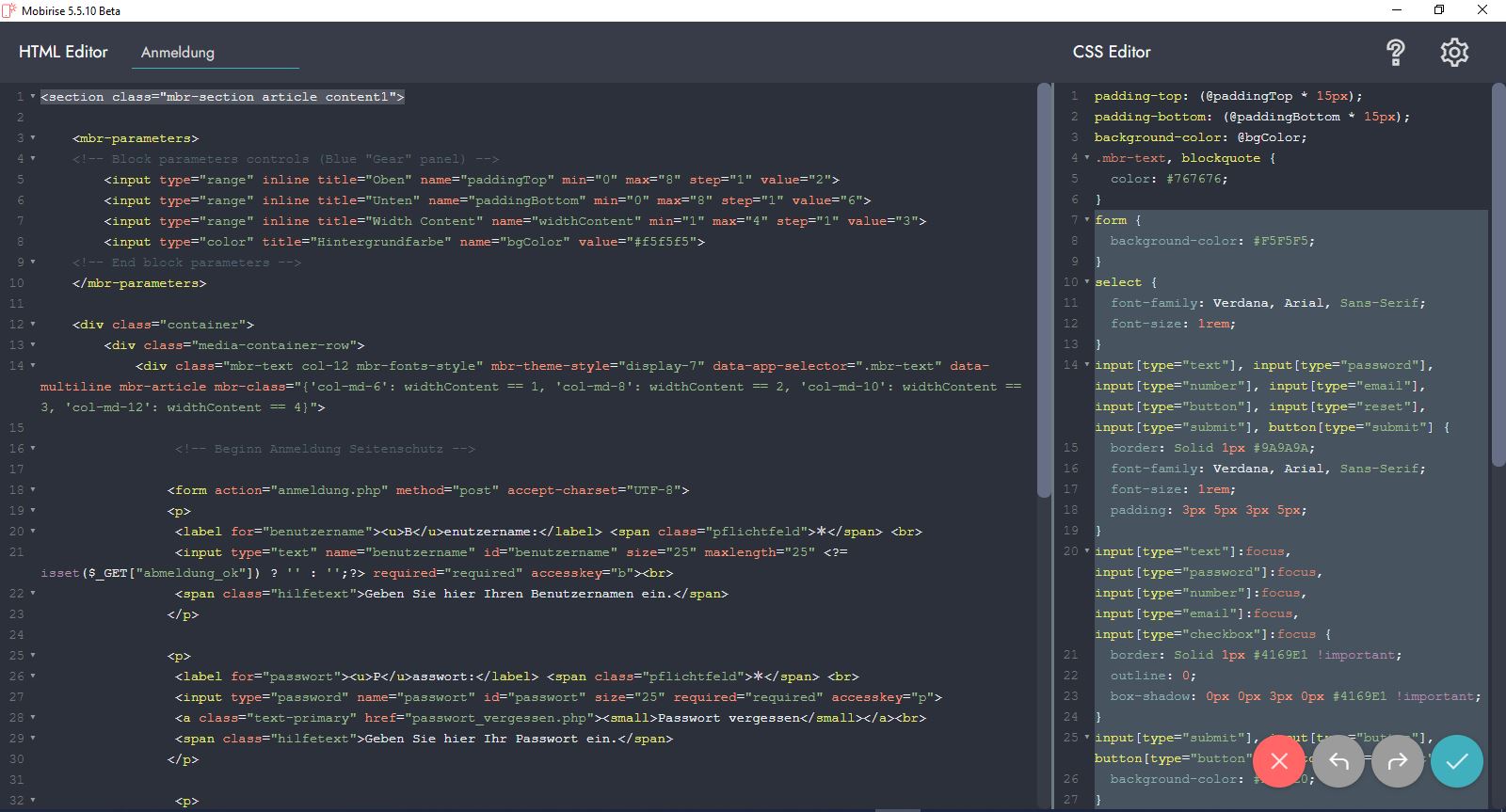Click the CSS editor vertical scrollbar
The height and width of the screenshot is (812, 1506).
1498,275
